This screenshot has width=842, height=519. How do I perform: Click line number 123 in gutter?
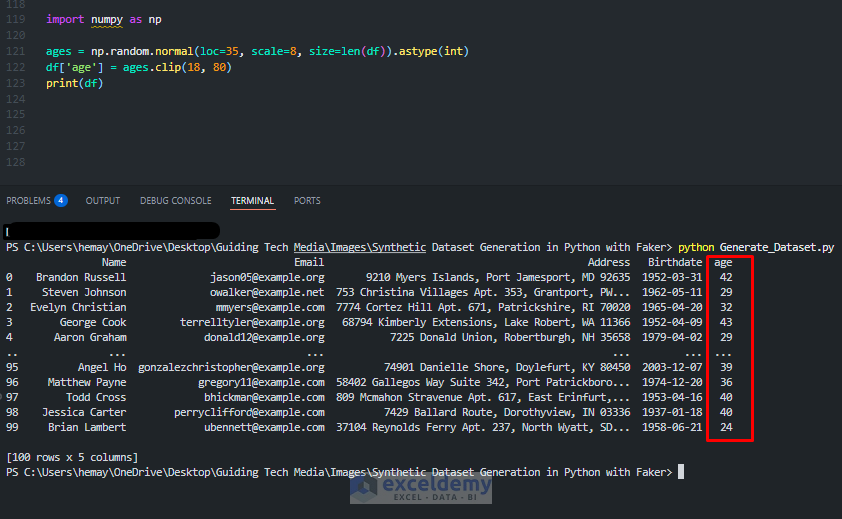coord(16,83)
